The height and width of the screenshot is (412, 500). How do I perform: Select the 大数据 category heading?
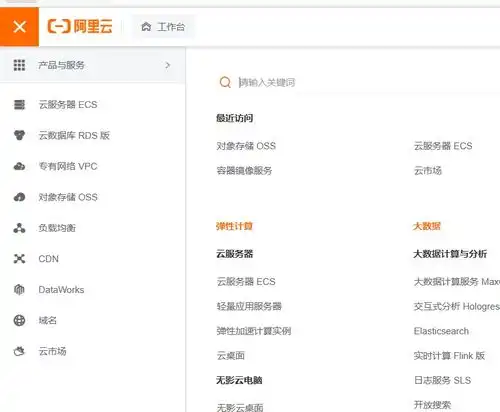tap(427, 226)
